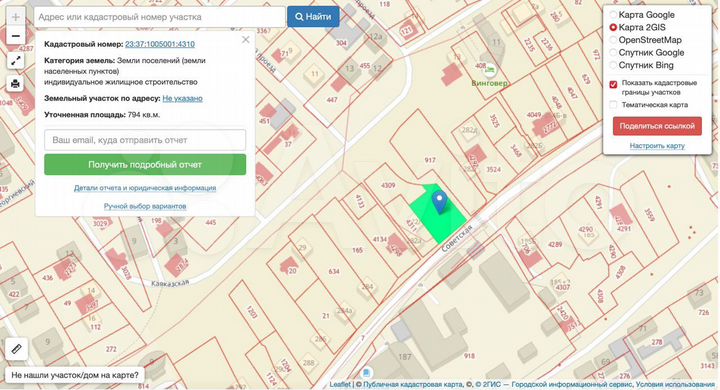Open Детали отчета и юридическая информация link
The width and height of the screenshot is (720, 390).
[x=145, y=188]
